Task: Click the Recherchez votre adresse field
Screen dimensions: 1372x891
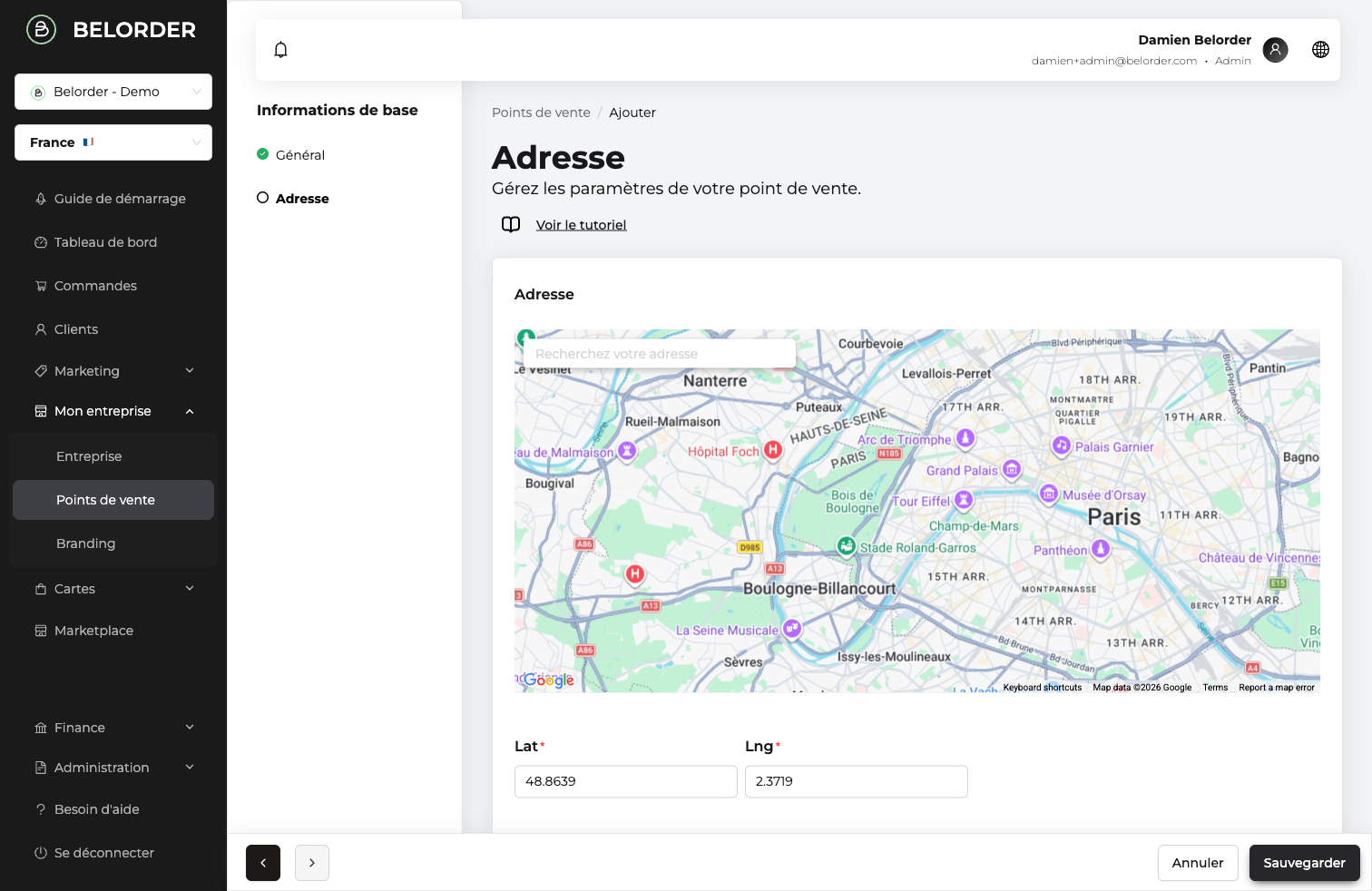Action: [660, 354]
